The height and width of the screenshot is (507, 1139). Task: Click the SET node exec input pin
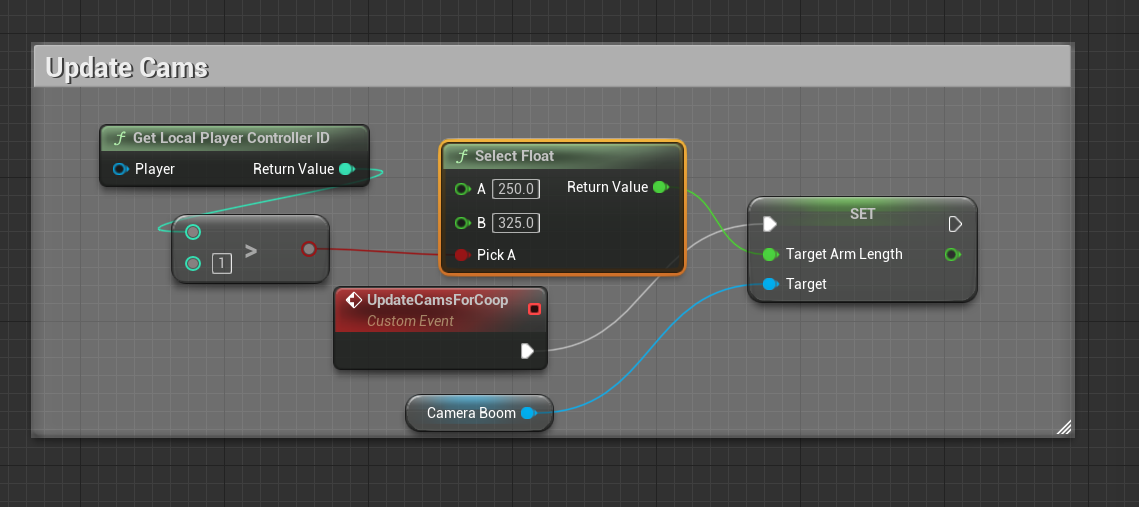click(x=770, y=224)
